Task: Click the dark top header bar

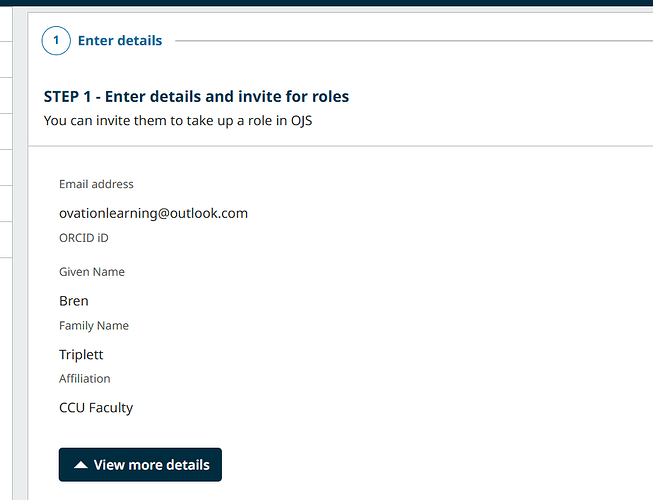Action: pyautogui.click(x=326, y=3)
